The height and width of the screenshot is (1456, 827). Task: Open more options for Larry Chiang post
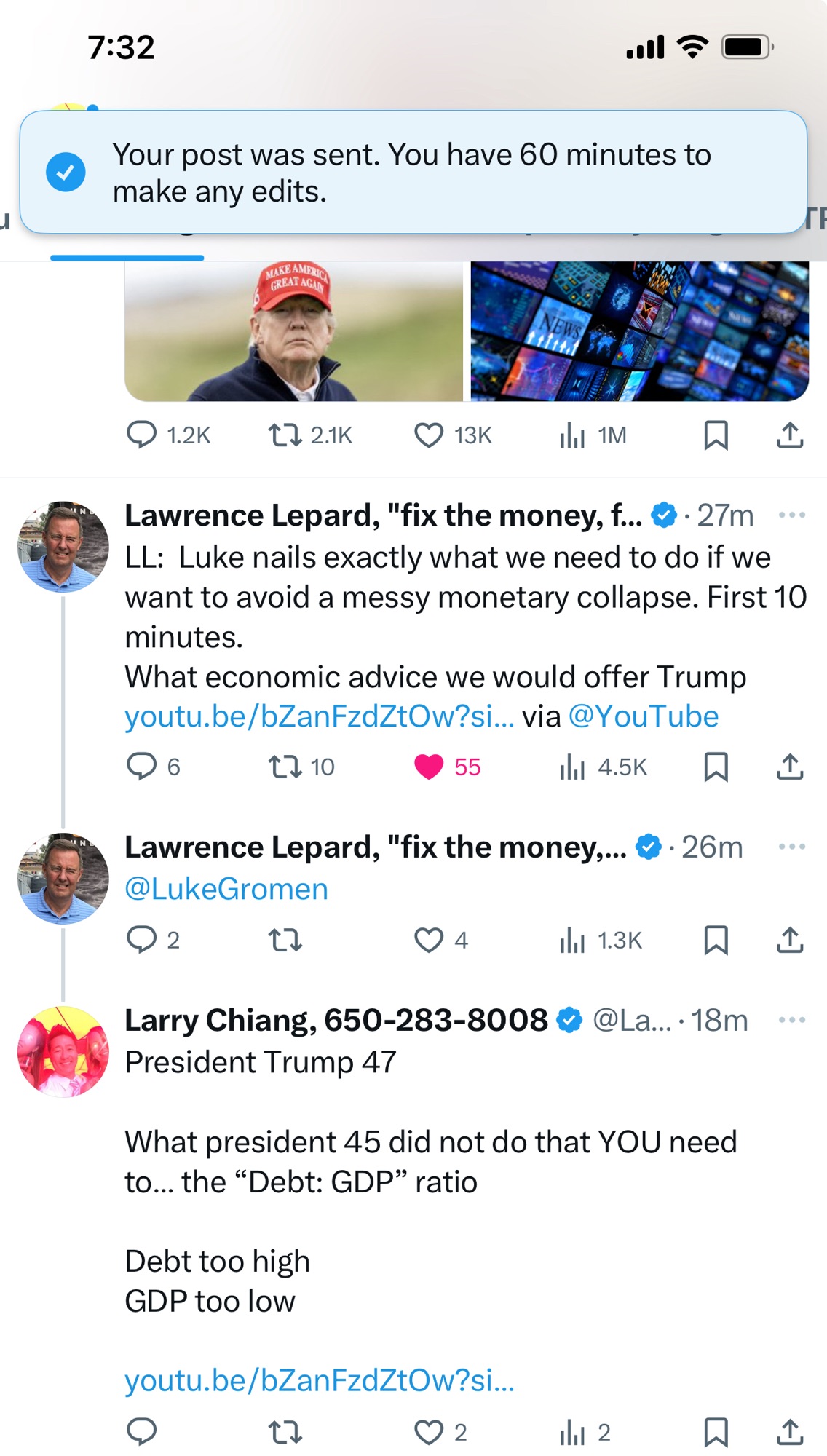pos(791,1020)
